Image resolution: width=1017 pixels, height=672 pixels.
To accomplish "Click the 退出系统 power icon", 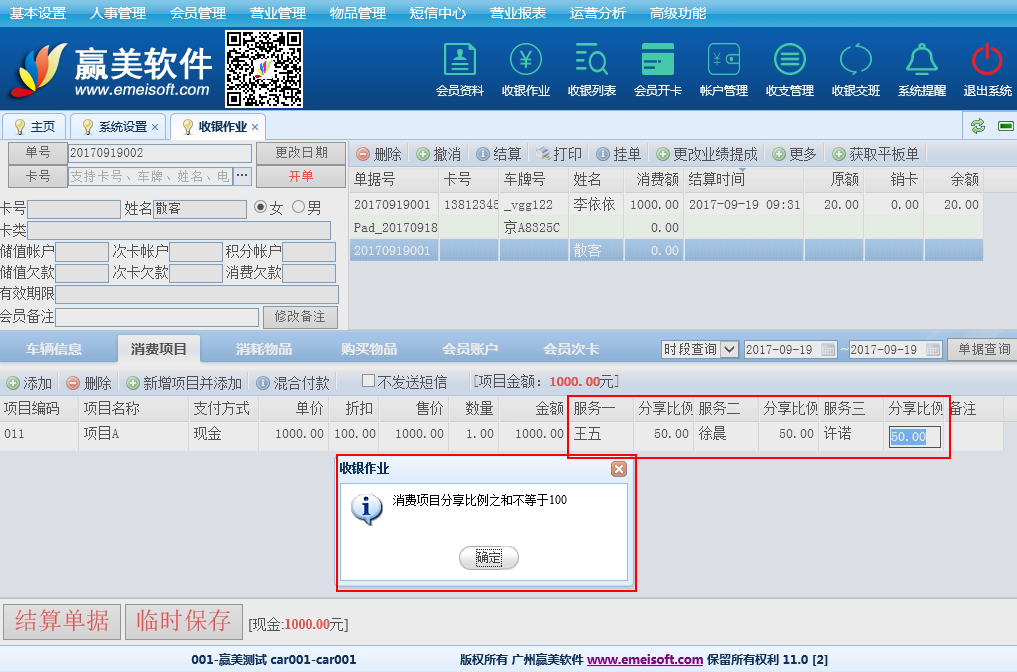I will [x=987, y=61].
